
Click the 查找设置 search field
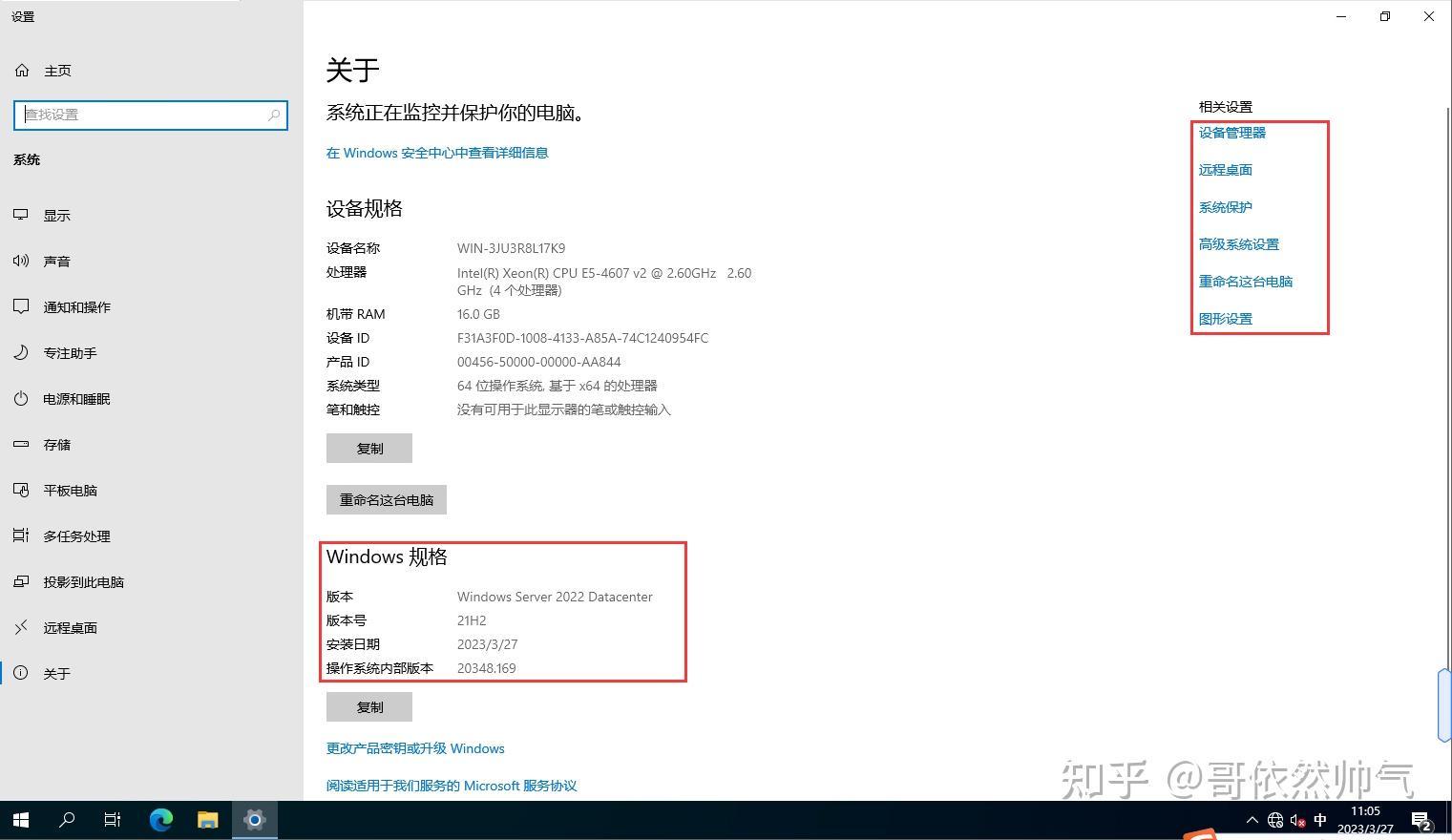tap(151, 115)
